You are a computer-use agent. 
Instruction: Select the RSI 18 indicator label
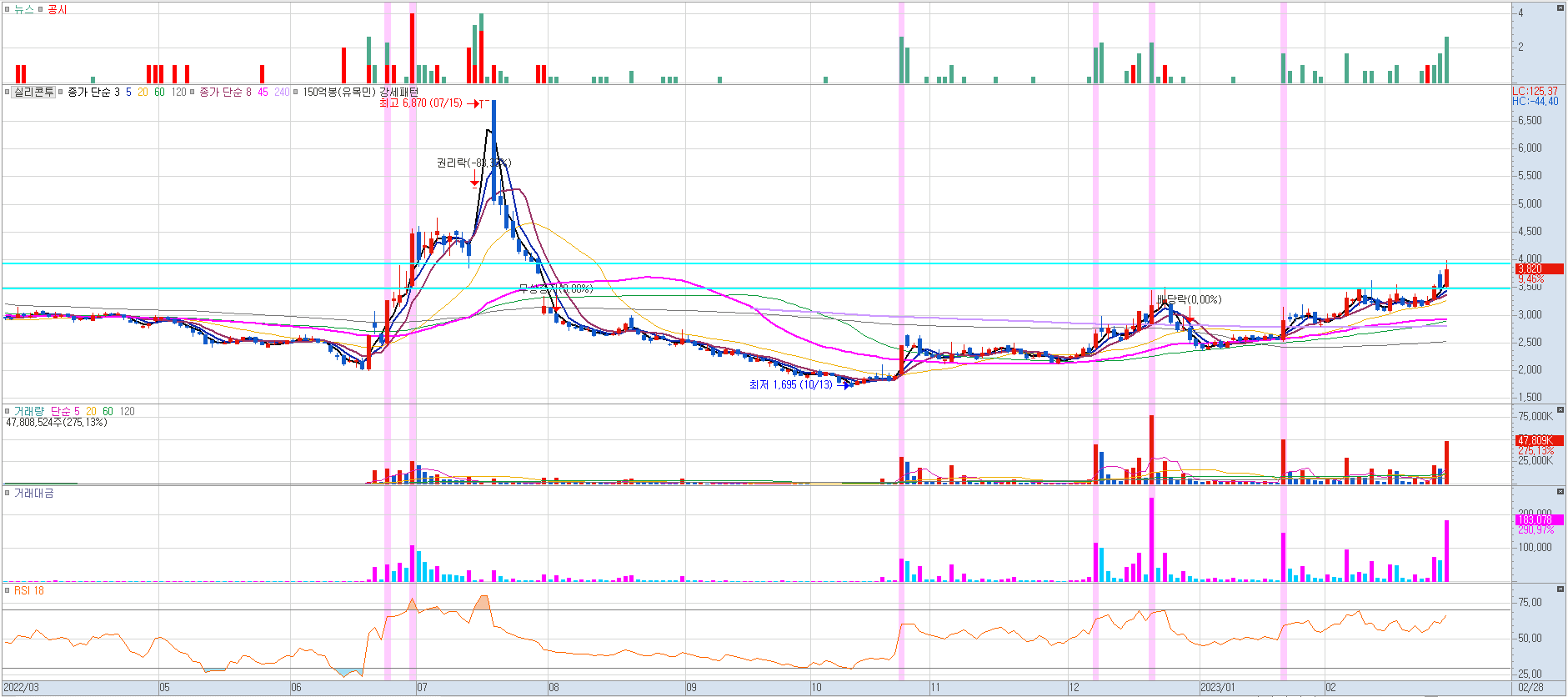coord(29,590)
